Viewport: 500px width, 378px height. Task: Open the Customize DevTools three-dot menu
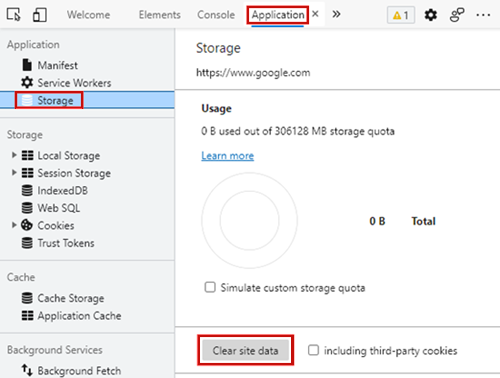(x=483, y=15)
